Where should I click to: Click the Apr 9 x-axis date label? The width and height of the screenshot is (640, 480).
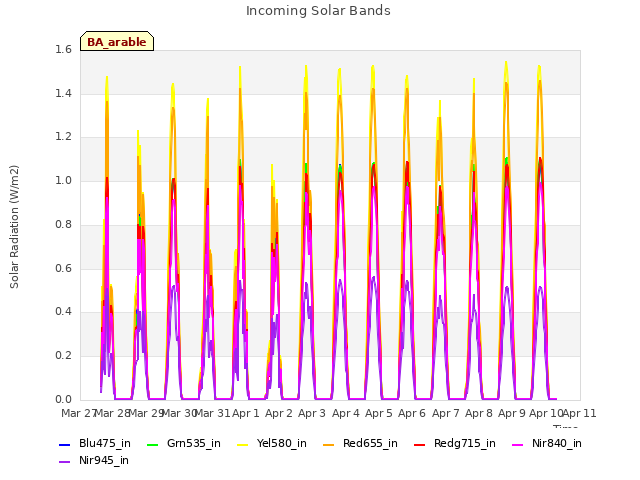click(512, 413)
